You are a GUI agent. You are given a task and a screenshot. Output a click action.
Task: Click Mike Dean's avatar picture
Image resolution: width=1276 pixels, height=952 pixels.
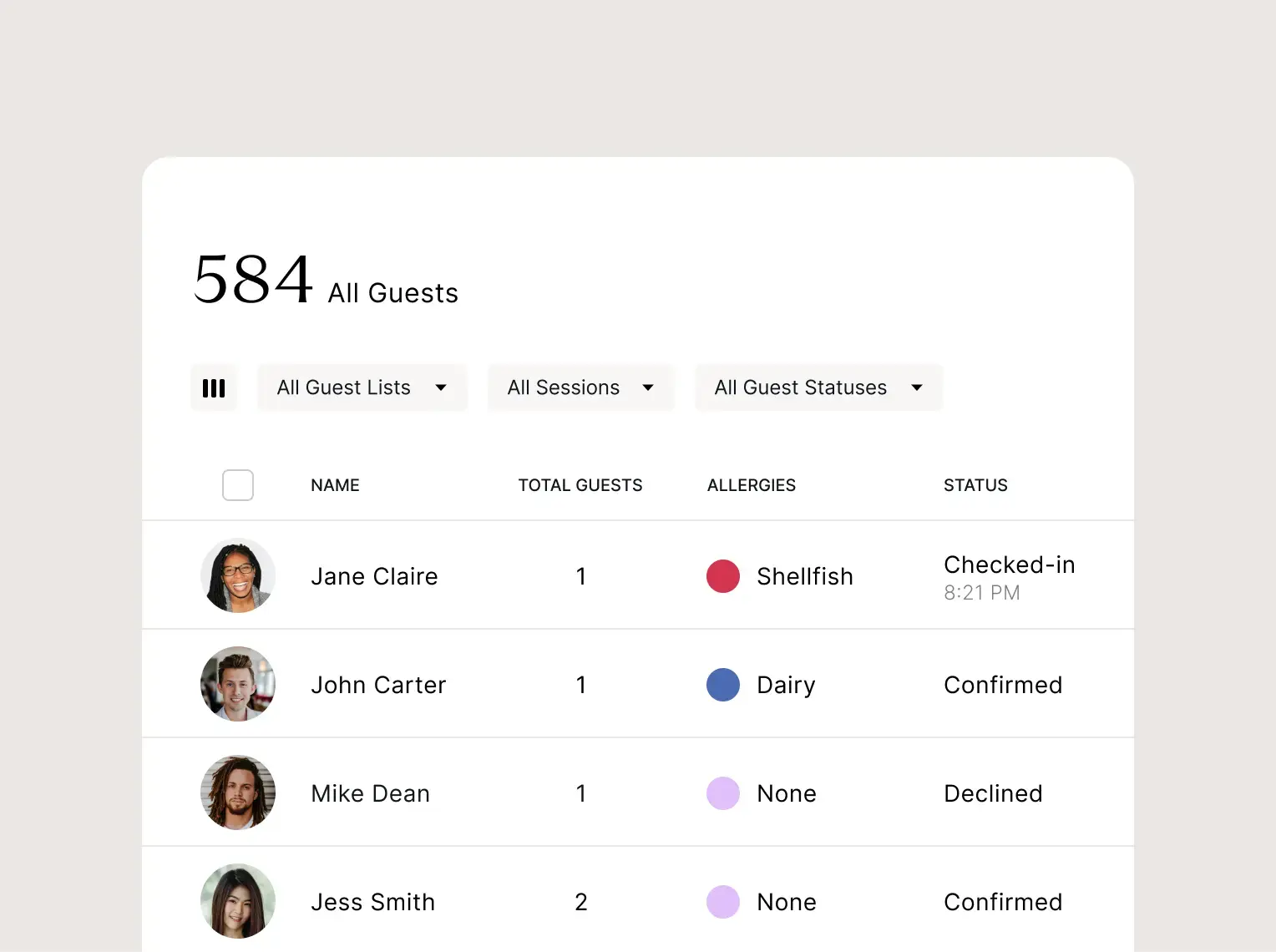238,792
